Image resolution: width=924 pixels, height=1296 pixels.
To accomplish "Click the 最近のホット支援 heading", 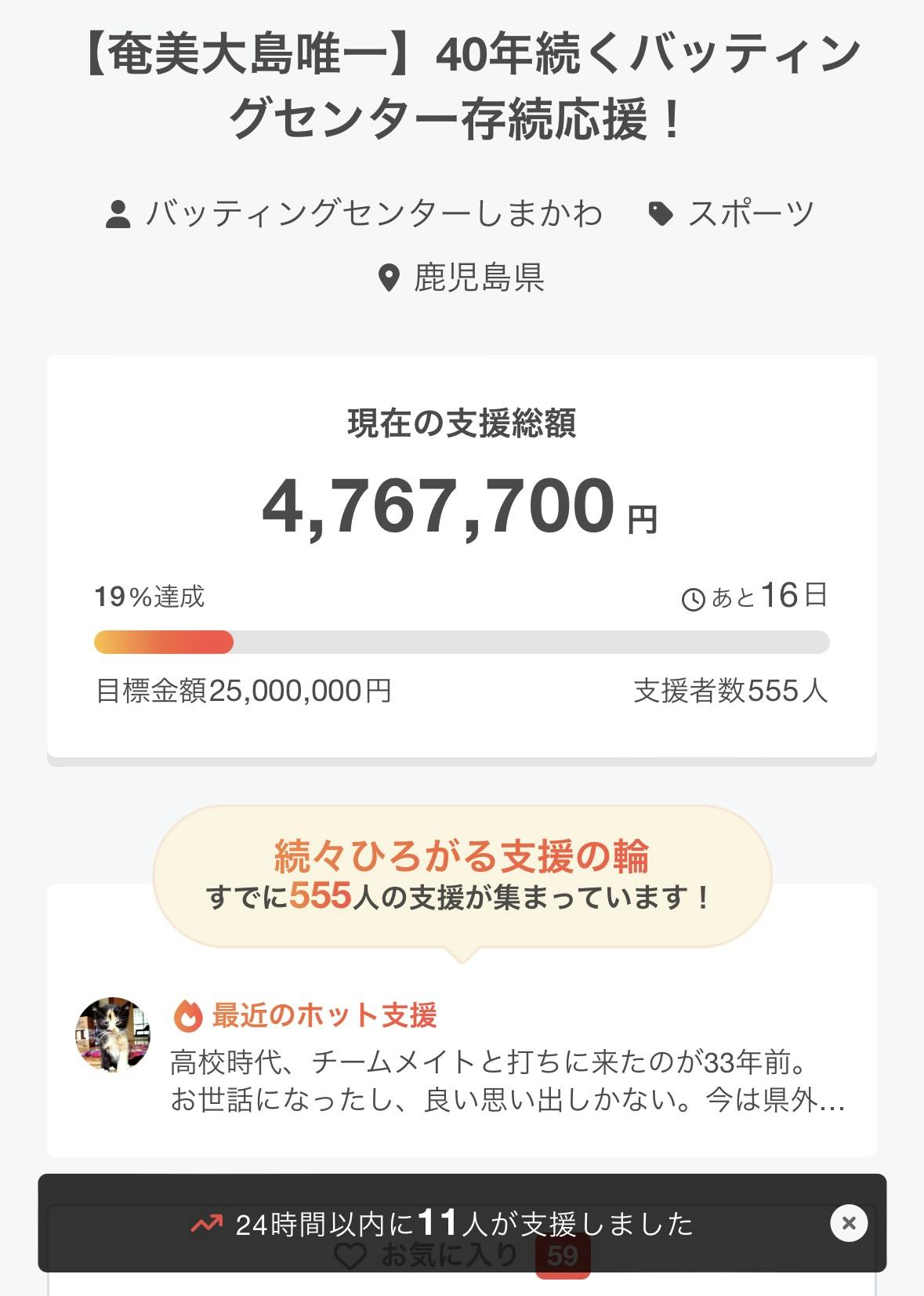I will pos(324,1015).
